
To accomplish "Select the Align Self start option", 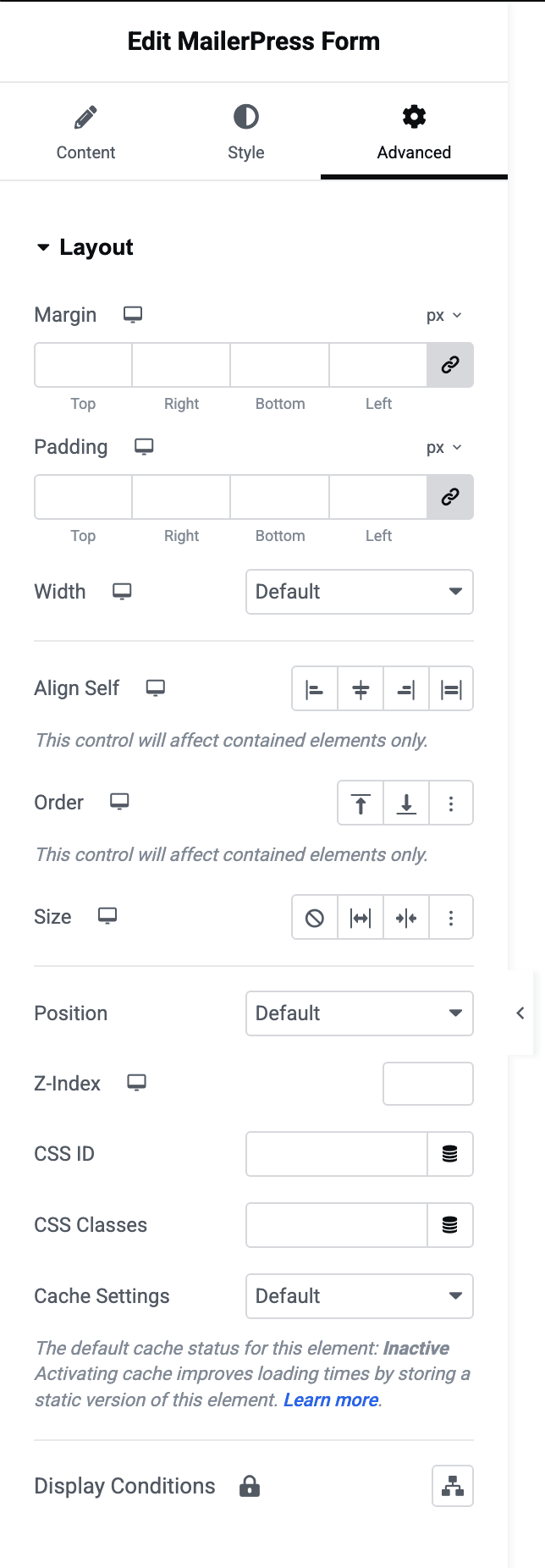I will point(314,688).
